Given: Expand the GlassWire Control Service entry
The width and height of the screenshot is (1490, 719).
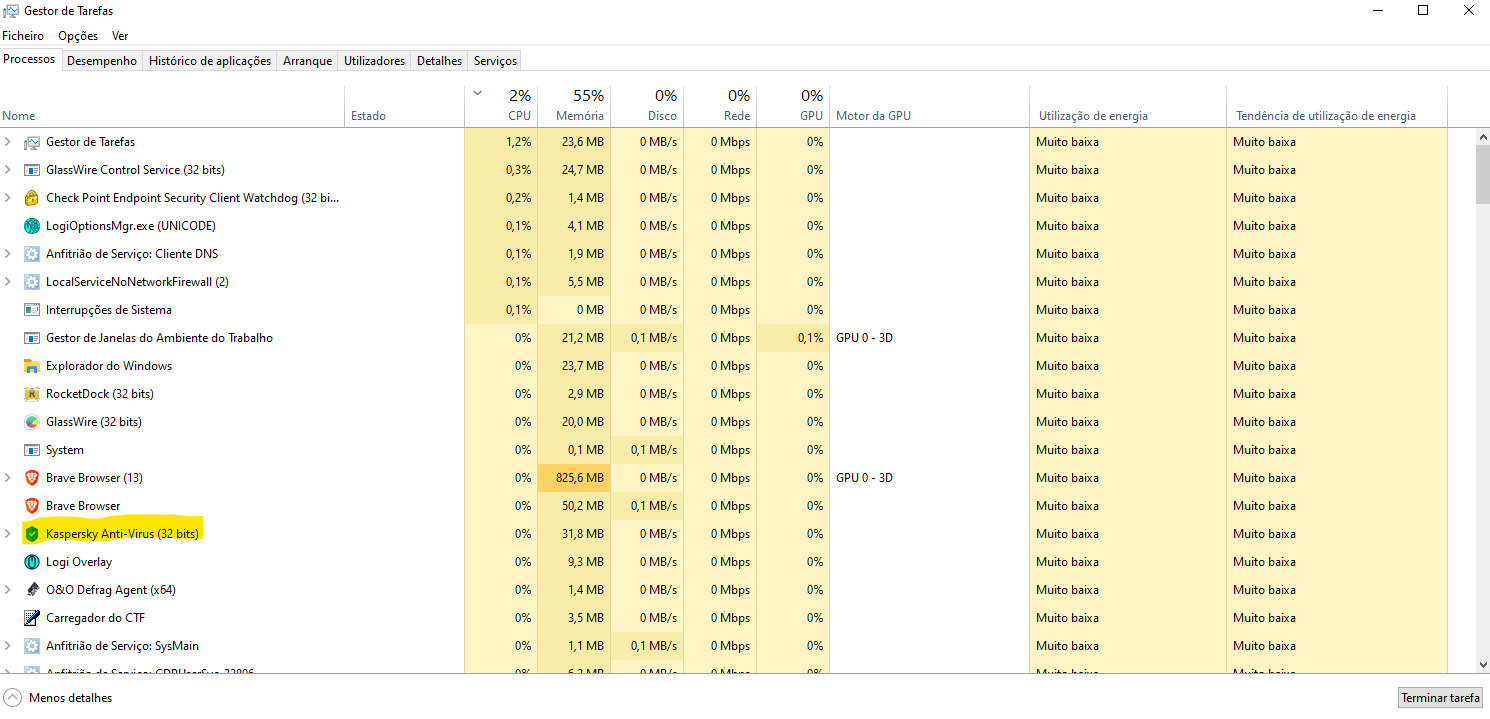Looking at the screenshot, I should pos(8,170).
